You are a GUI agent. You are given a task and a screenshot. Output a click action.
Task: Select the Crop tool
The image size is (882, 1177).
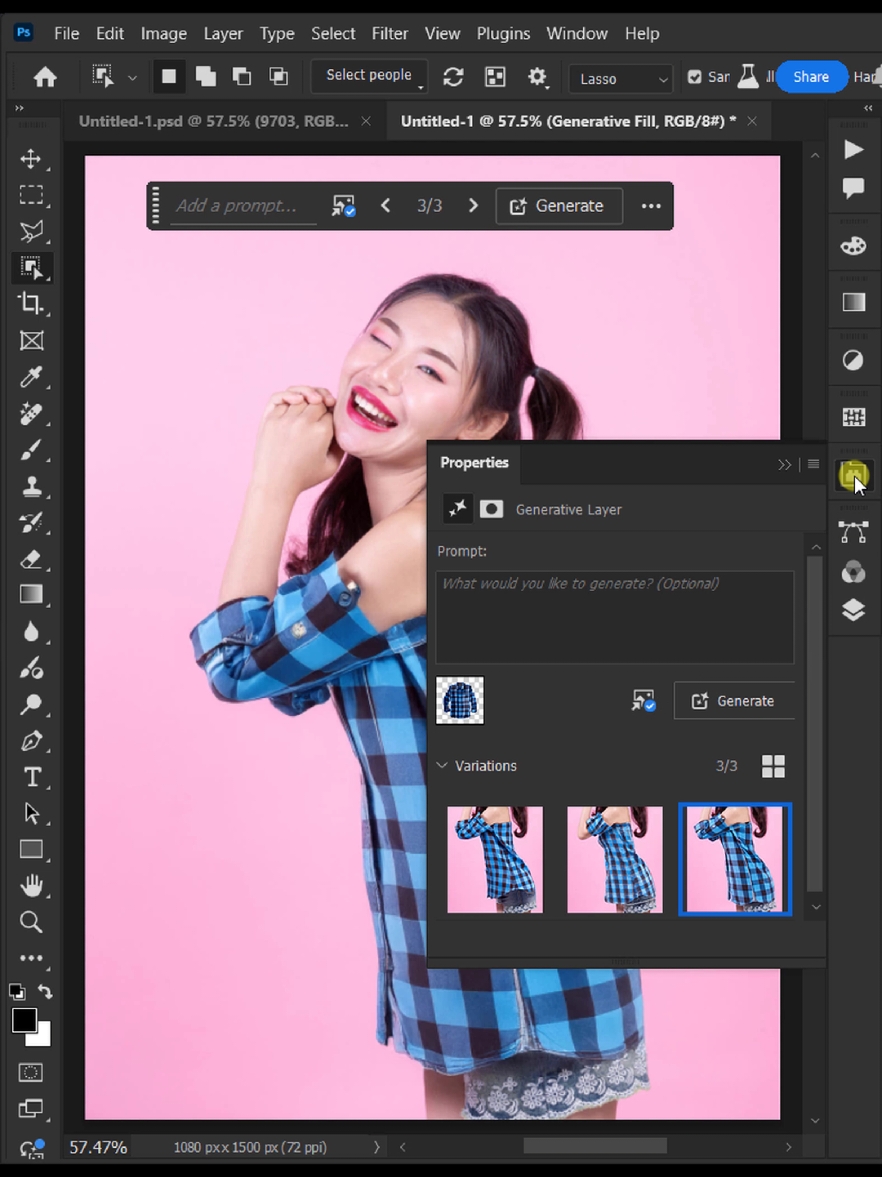point(31,303)
